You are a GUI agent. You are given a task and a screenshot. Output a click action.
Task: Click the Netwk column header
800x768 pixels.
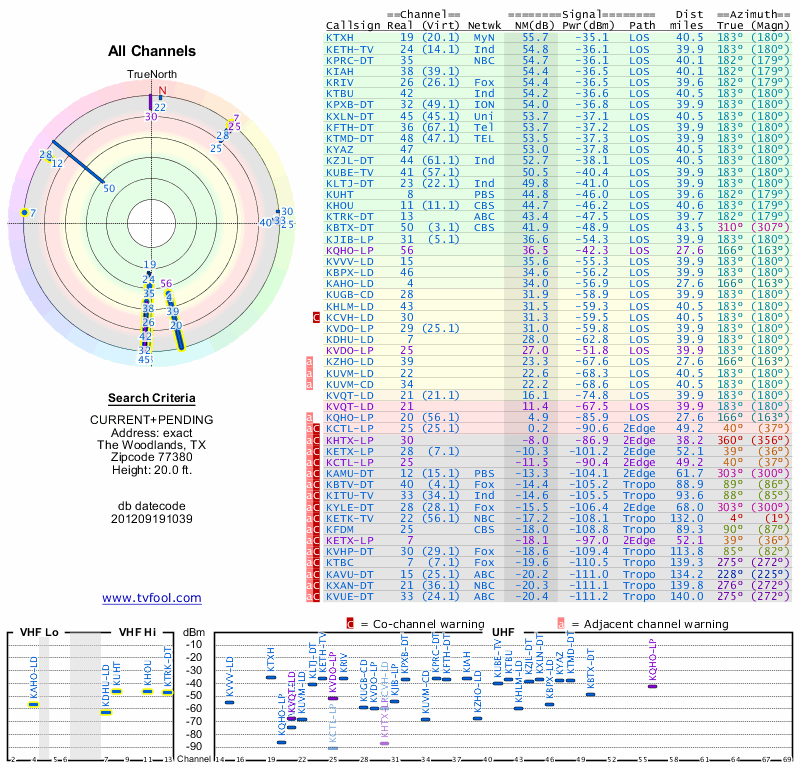point(484,24)
